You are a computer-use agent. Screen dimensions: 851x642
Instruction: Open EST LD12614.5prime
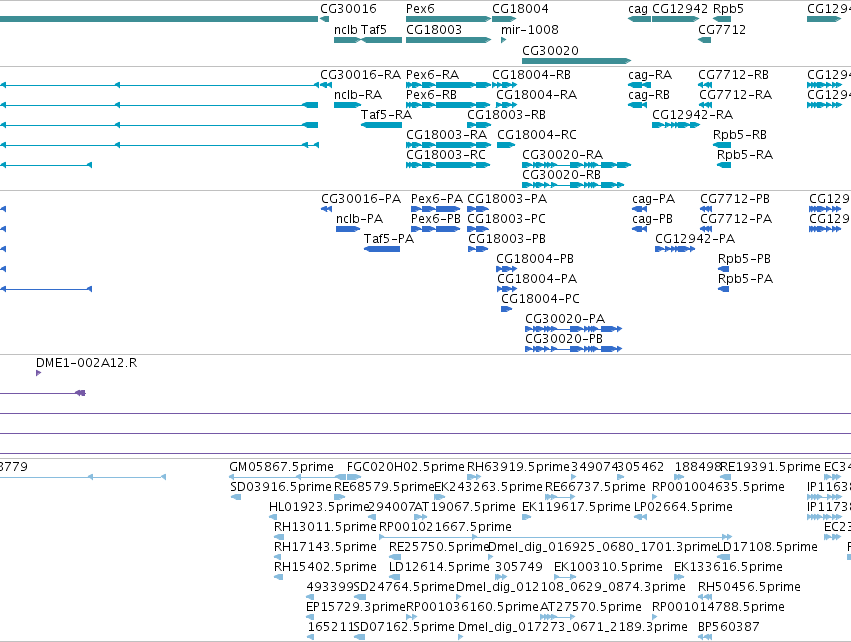click(439, 567)
